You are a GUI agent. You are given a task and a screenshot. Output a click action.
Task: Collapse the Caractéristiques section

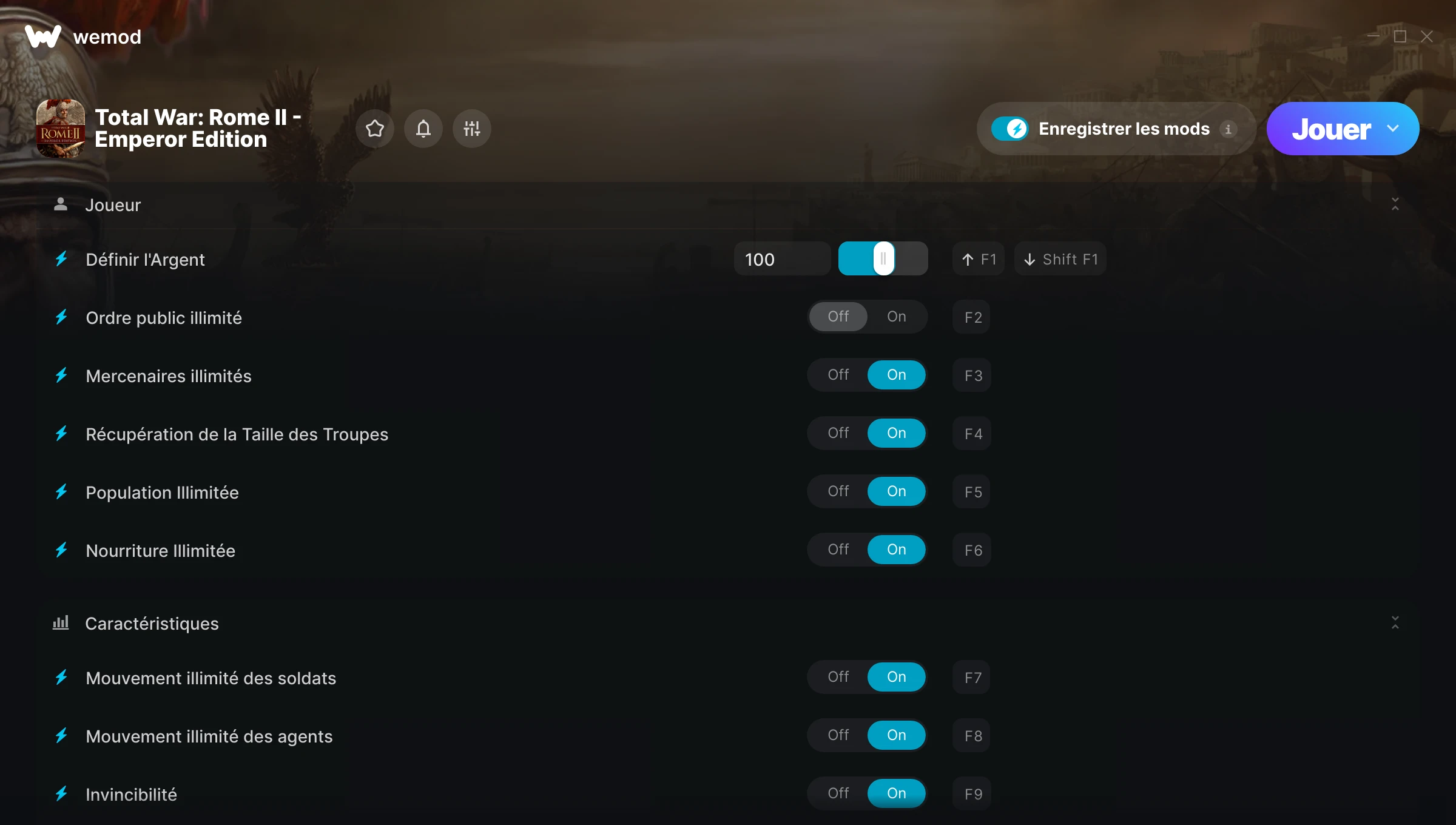tap(1395, 623)
